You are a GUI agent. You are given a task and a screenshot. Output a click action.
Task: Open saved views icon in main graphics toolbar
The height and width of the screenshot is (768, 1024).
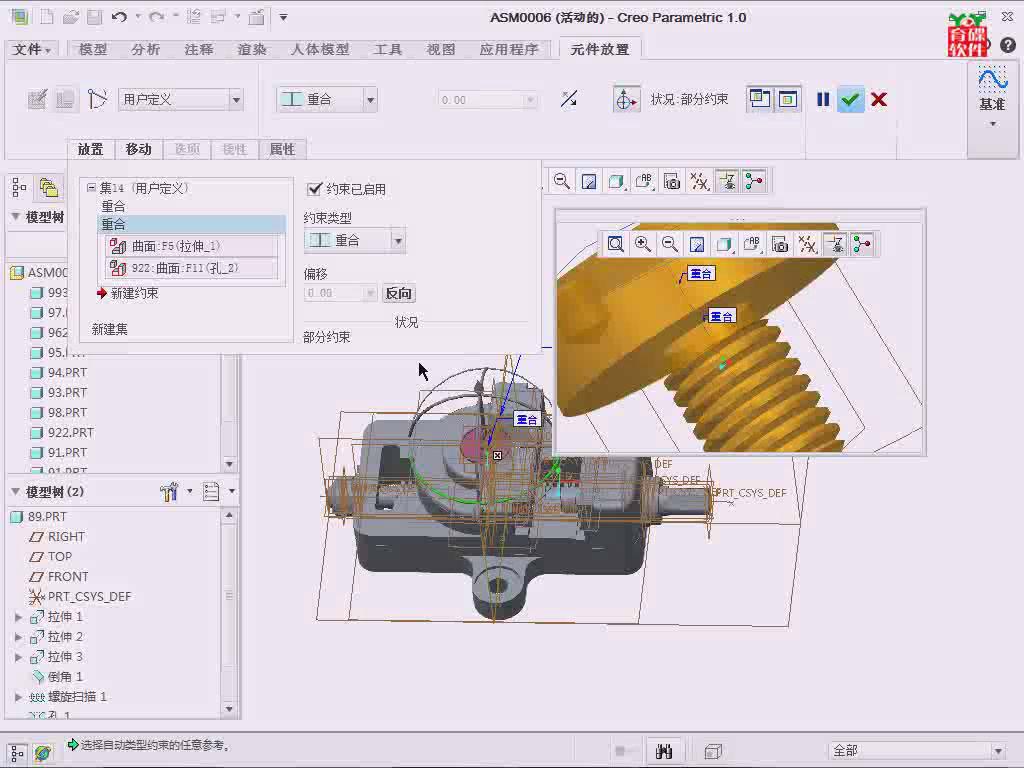click(644, 181)
